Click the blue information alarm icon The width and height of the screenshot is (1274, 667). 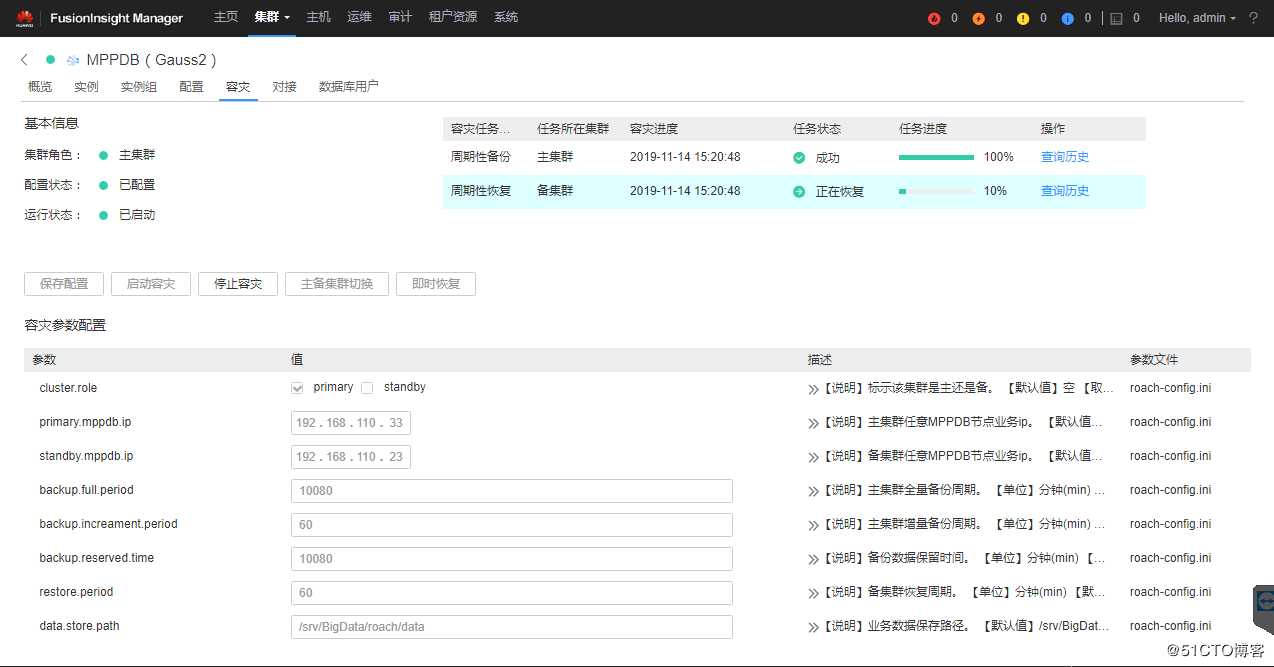click(1067, 18)
